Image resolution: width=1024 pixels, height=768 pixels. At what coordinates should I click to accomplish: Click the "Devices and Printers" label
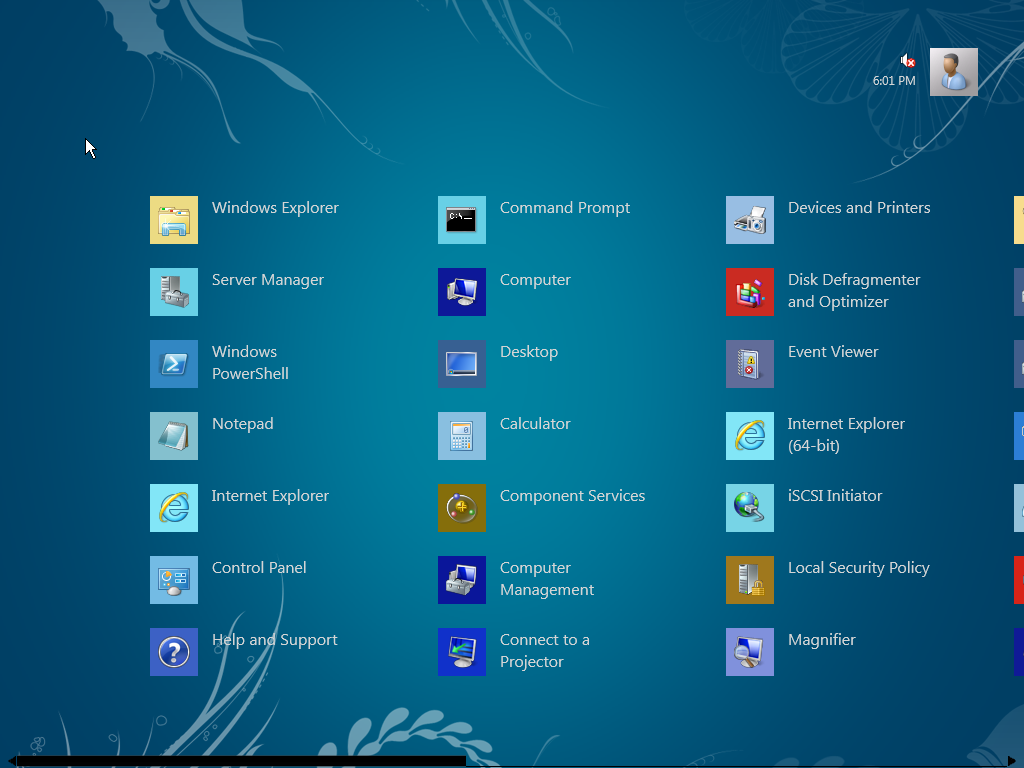[x=859, y=208]
